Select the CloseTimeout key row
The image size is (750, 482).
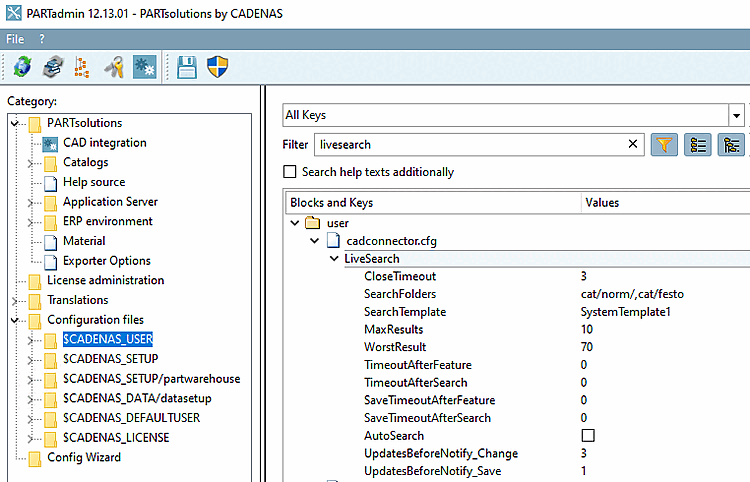point(400,276)
